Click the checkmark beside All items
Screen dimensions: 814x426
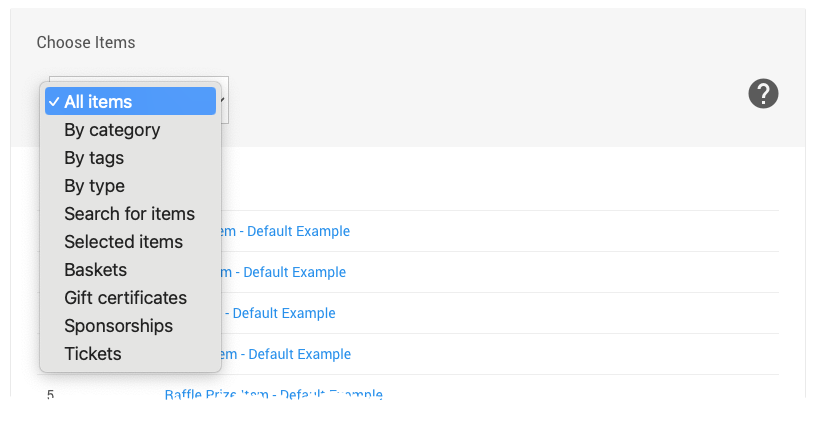coord(54,102)
